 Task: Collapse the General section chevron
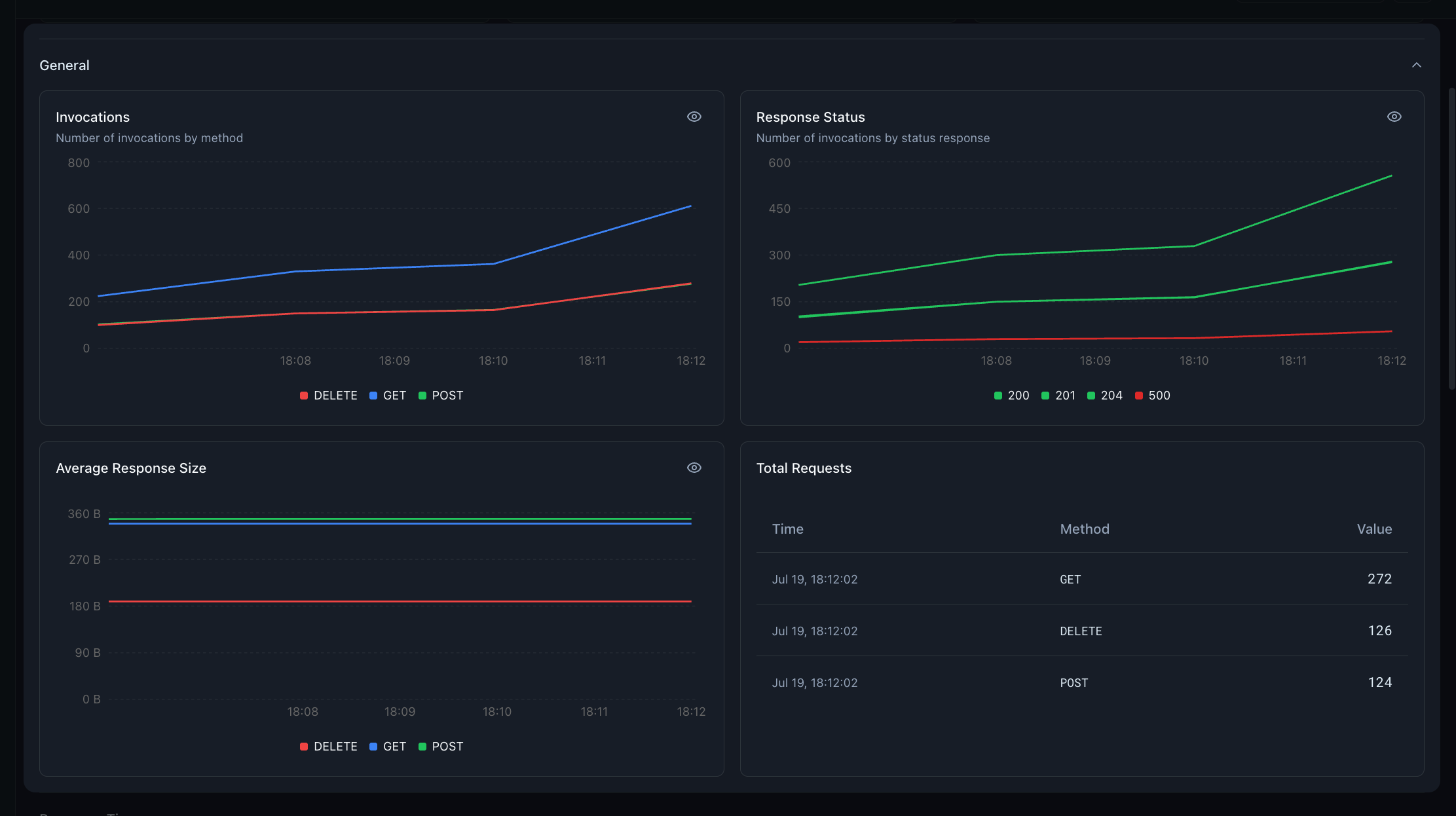[x=1416, y=65]
